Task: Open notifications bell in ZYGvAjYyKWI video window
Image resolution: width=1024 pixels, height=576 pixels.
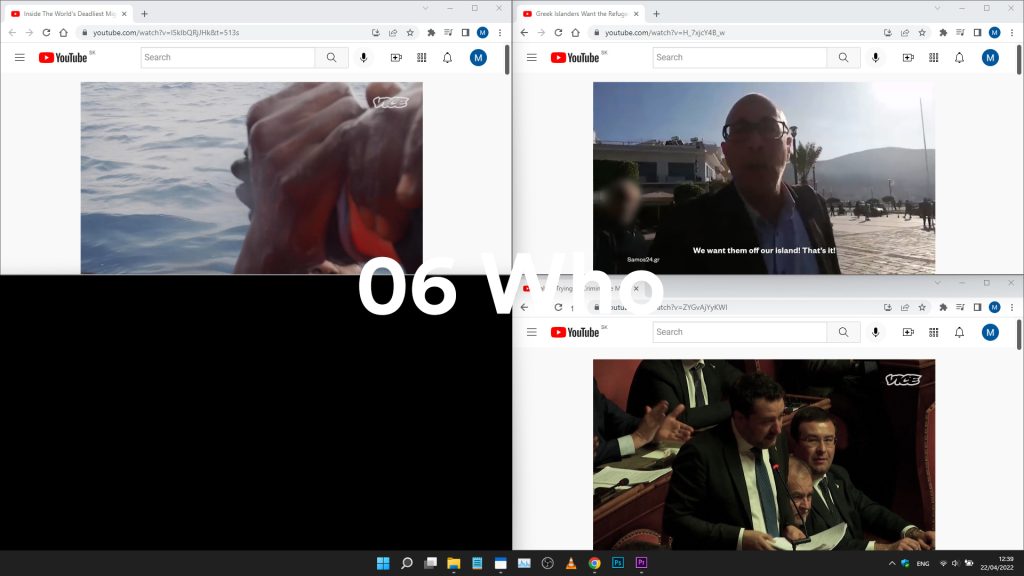Action: [959, 332]
